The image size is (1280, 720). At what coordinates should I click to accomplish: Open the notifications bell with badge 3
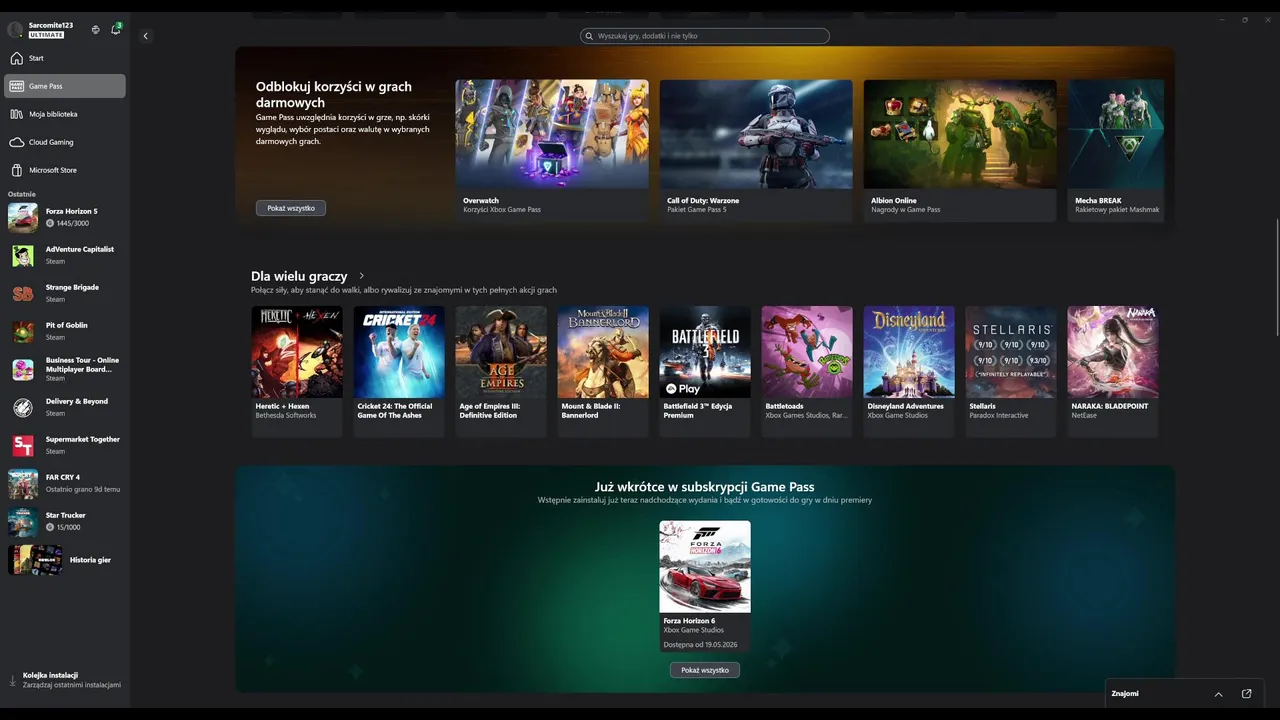pyautogui.click(x=116, y=29)
